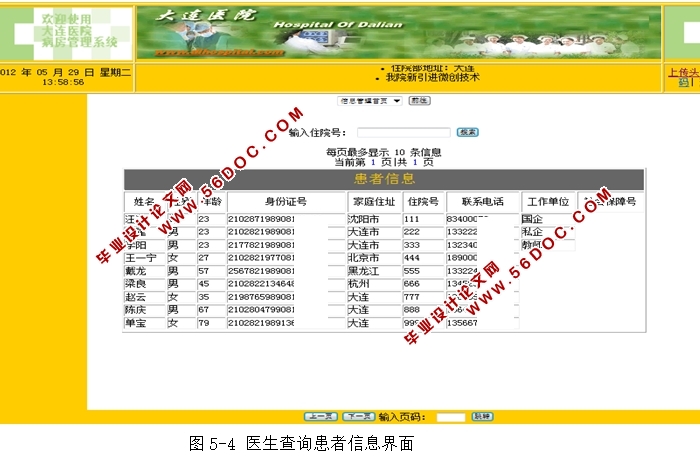
Task: Click the 大连医院 Hospital Of Dalian banner
Action: point(398,33)
